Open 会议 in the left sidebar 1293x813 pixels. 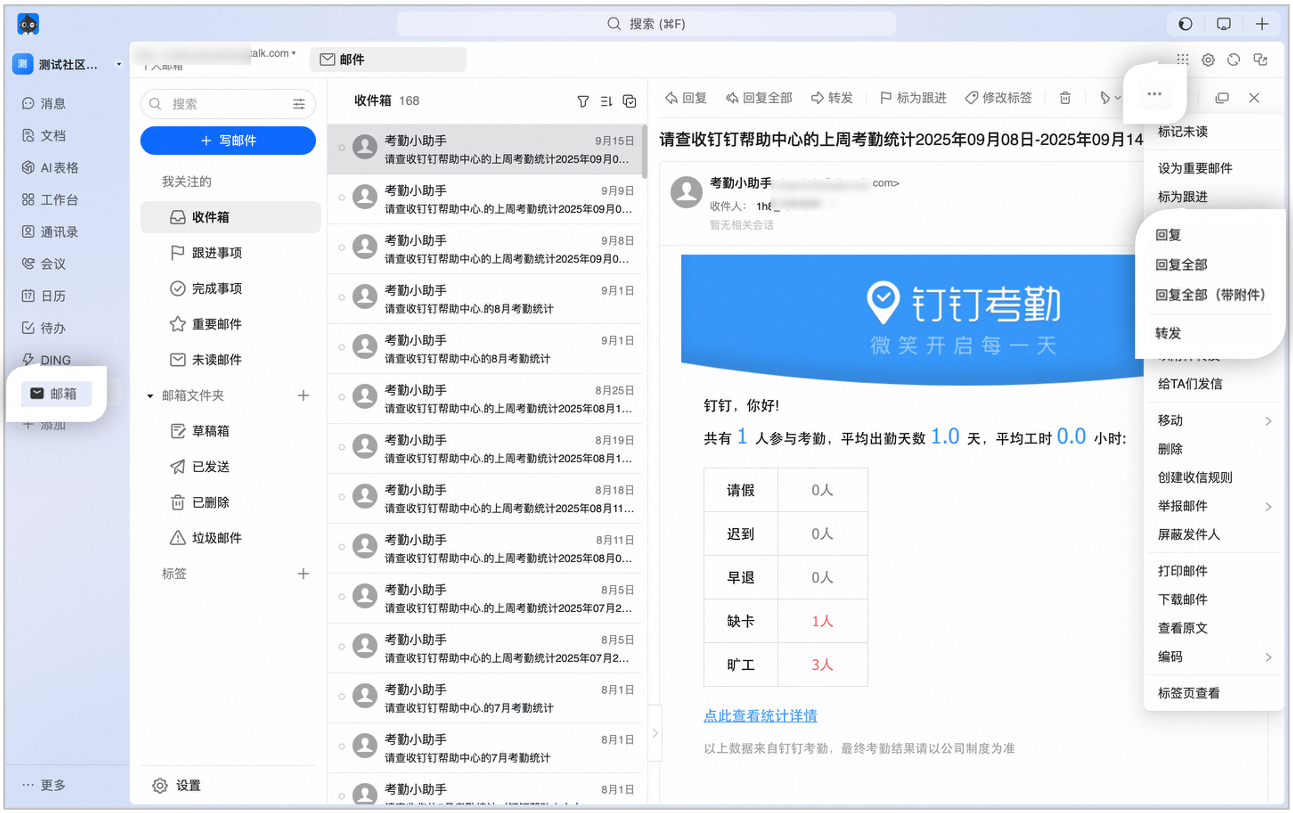click(44, 264)
